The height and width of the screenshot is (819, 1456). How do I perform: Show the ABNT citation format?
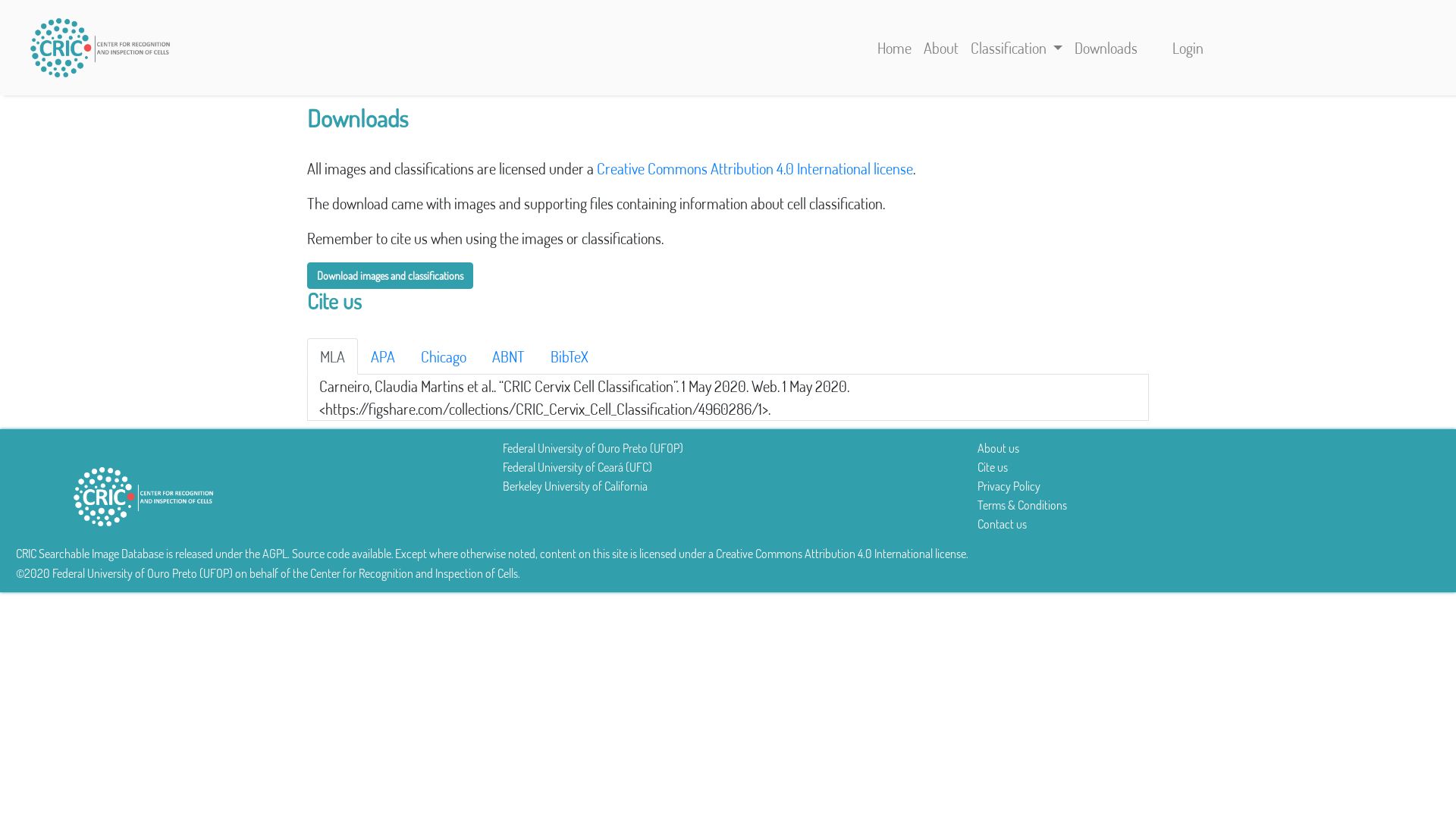[508, 356]
